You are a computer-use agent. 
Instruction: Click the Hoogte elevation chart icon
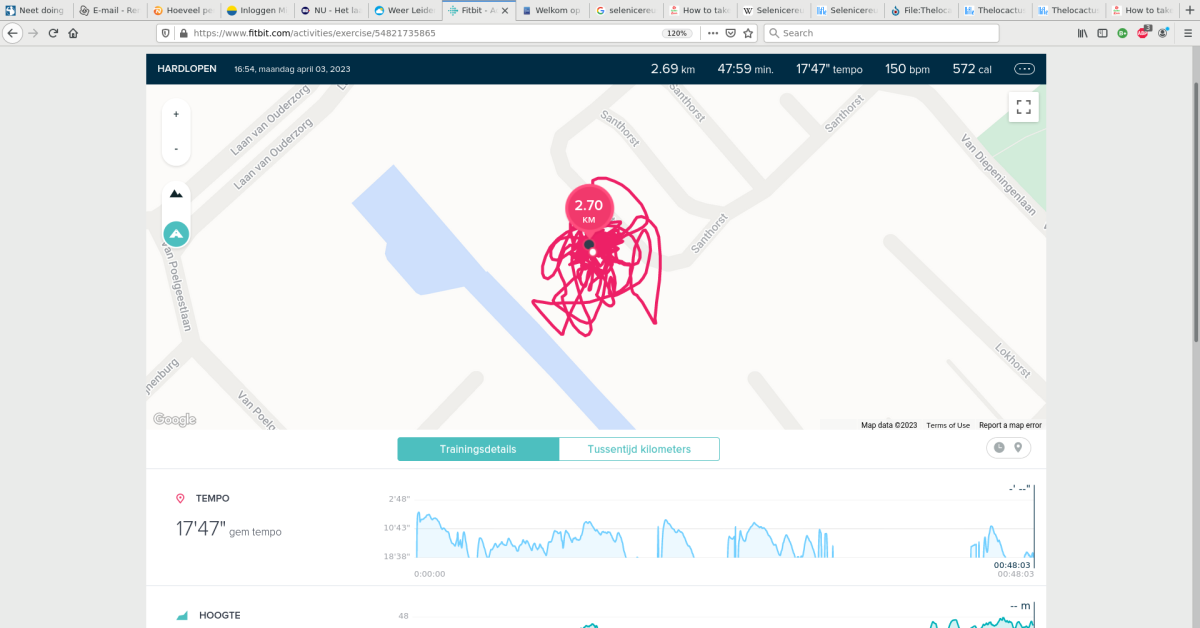point(181,614)
